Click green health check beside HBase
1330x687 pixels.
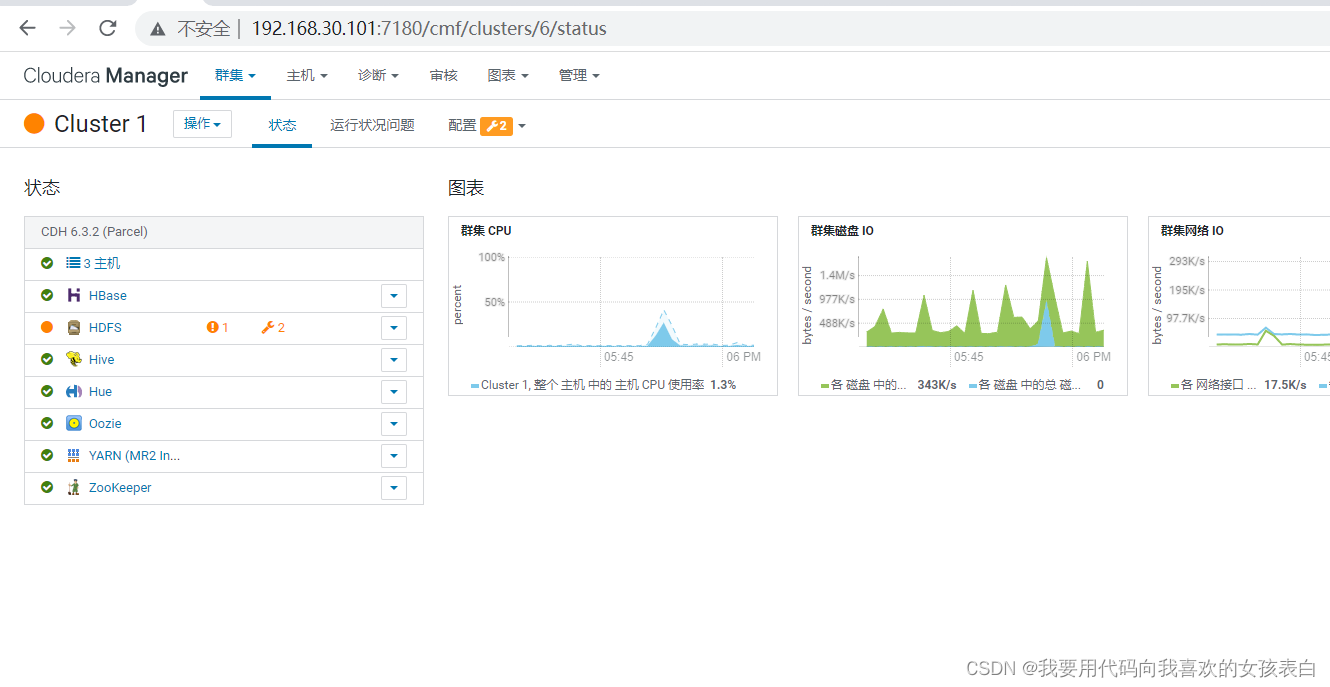[x=47, y=295]
